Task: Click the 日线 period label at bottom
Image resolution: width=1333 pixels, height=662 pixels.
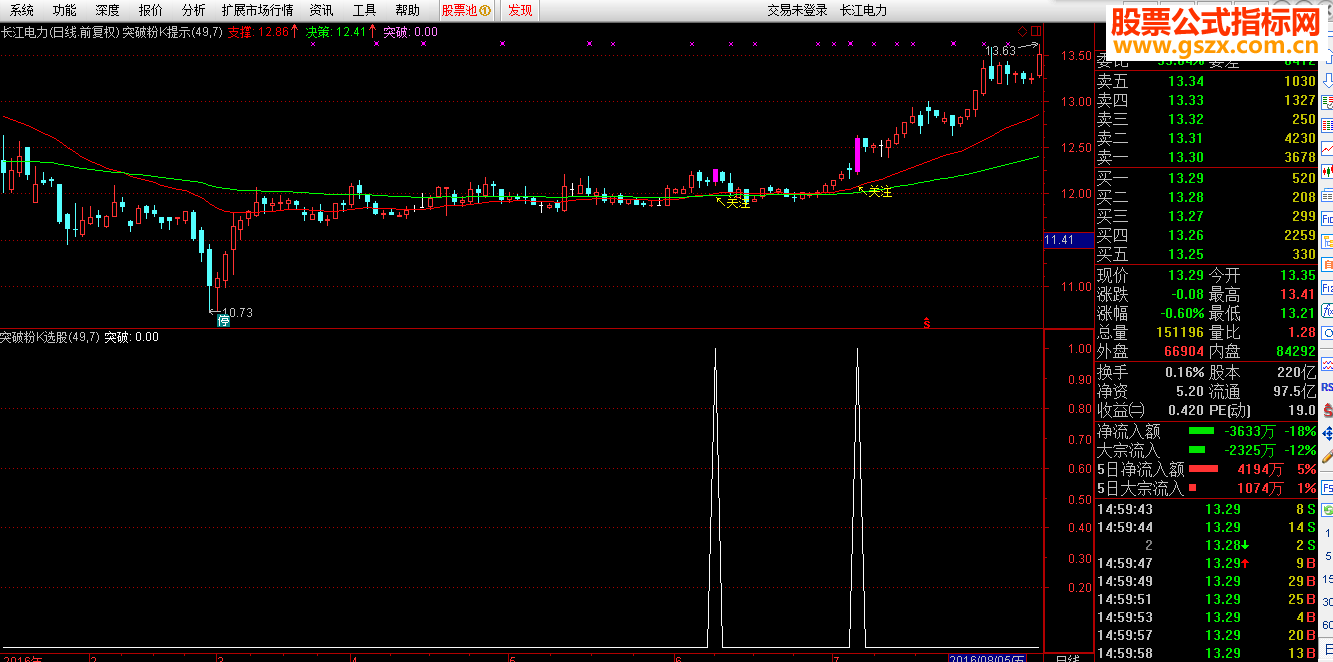Action: tap(1068, 658)
